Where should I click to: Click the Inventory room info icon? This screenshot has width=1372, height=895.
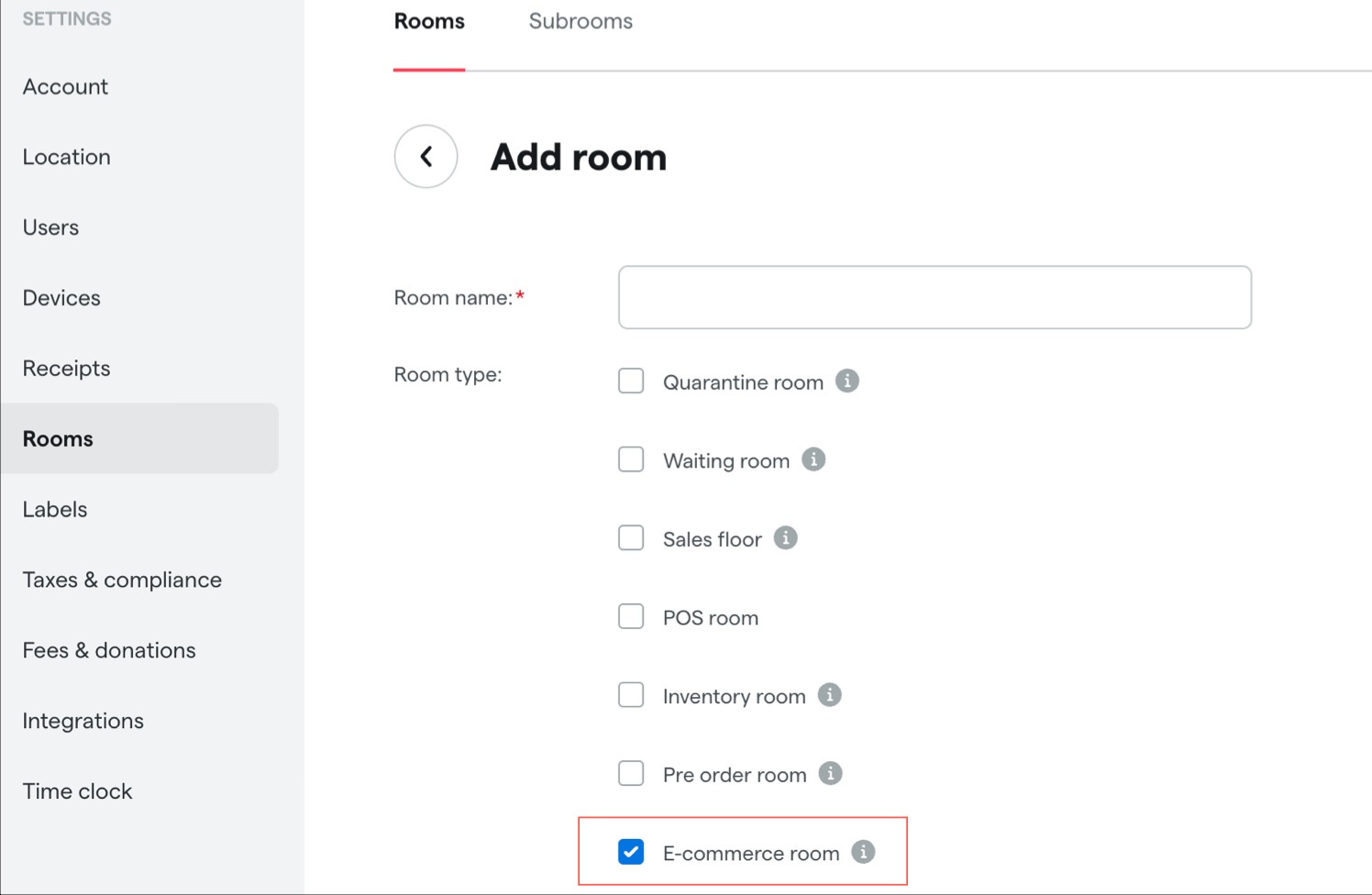(x=830, y=695)
